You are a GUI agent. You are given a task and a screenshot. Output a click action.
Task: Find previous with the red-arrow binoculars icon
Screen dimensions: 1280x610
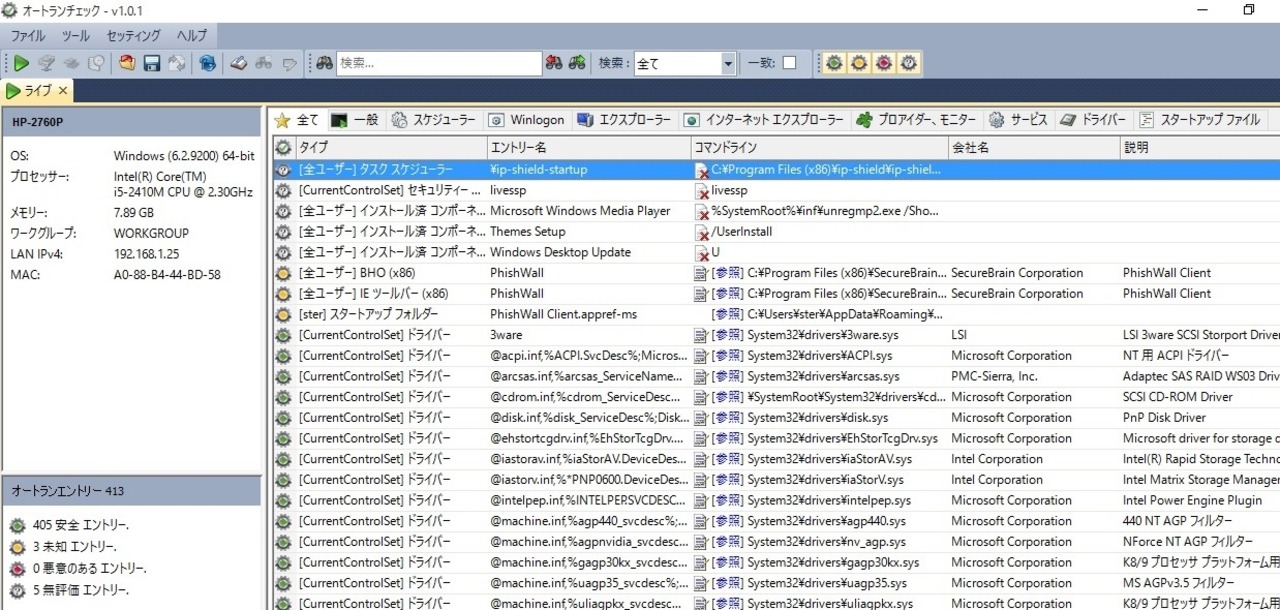[553, 63]
